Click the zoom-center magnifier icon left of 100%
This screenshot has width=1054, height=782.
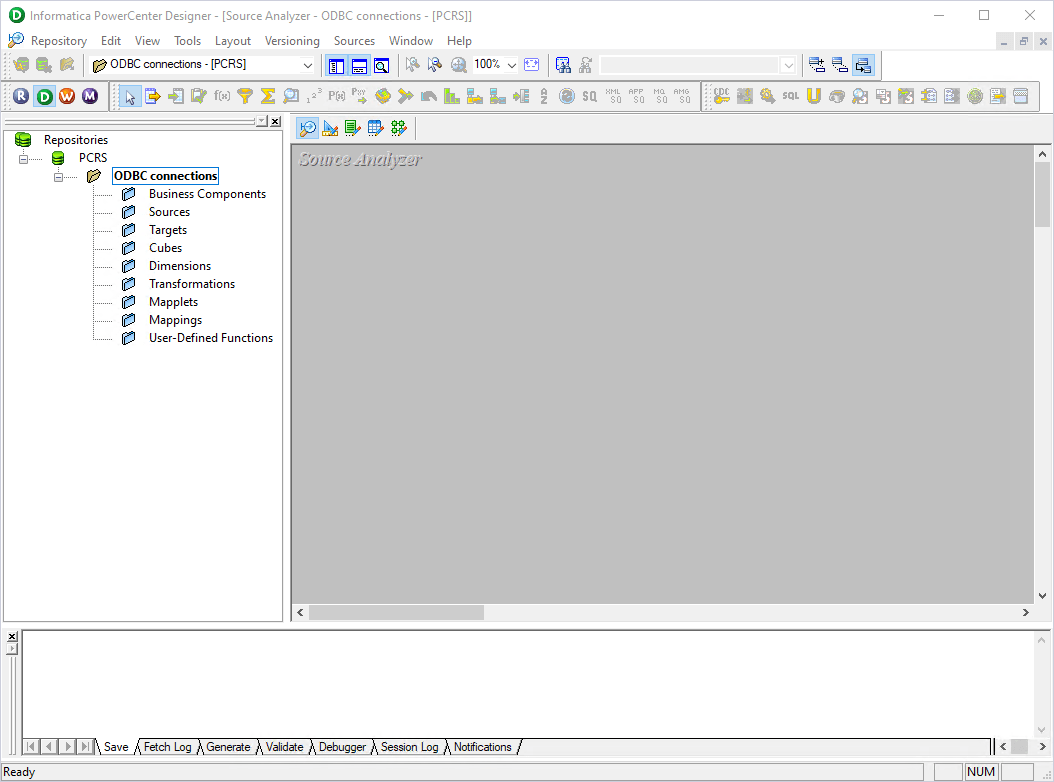point(458,65)
